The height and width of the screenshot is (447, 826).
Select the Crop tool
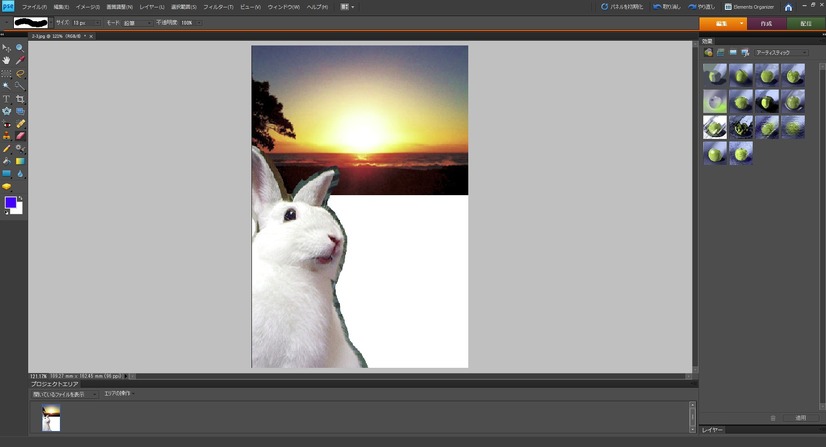point(20,99)
